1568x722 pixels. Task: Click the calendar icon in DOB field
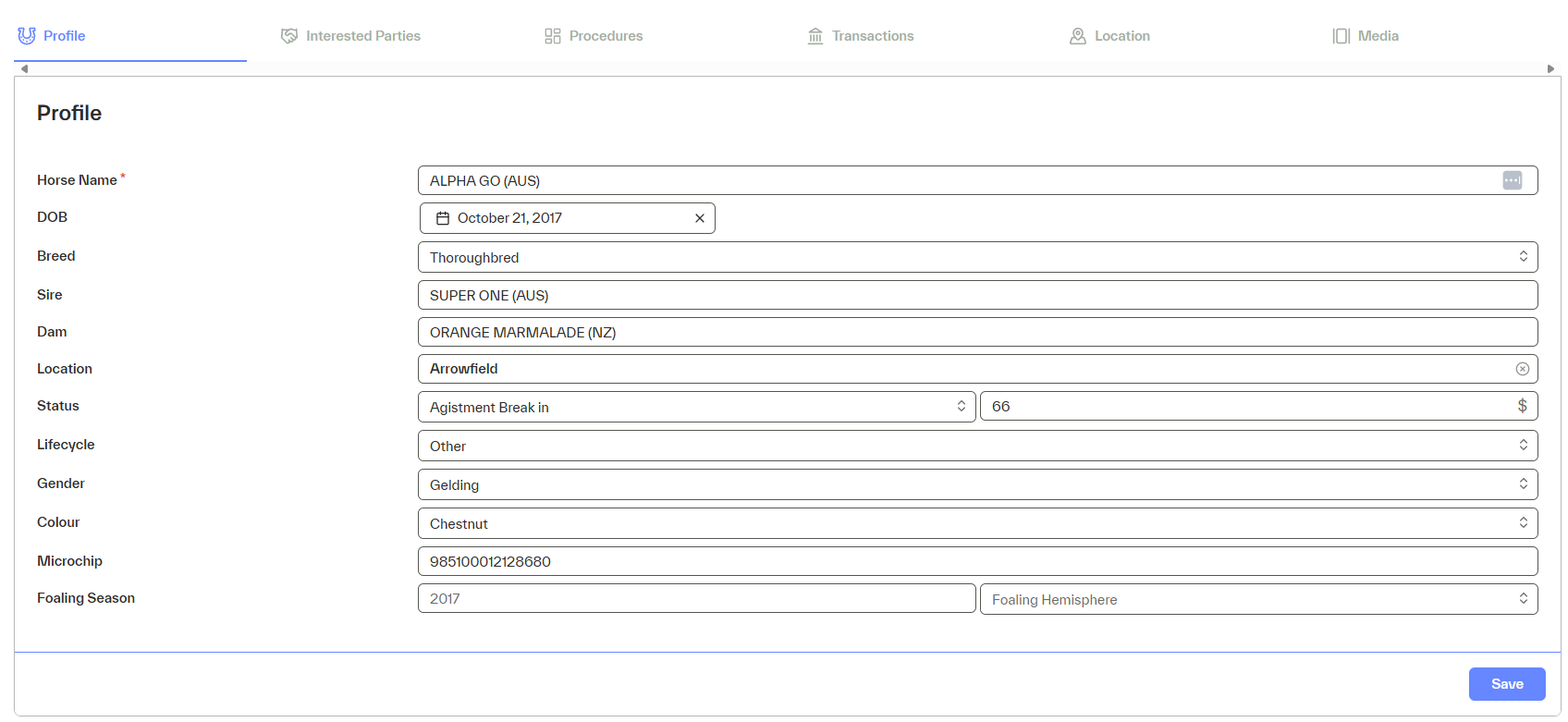pyautogui.click(x=443, y=218)
